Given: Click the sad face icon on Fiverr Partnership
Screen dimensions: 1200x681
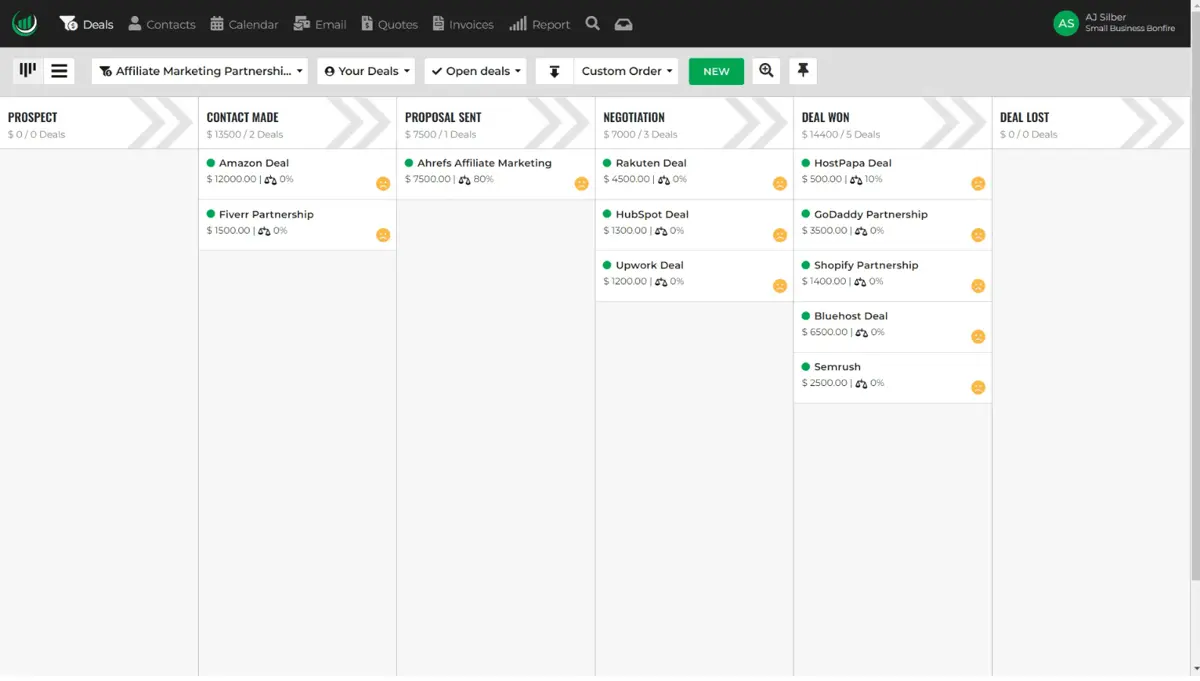Looking at the screenshot, I should [383, 235].
